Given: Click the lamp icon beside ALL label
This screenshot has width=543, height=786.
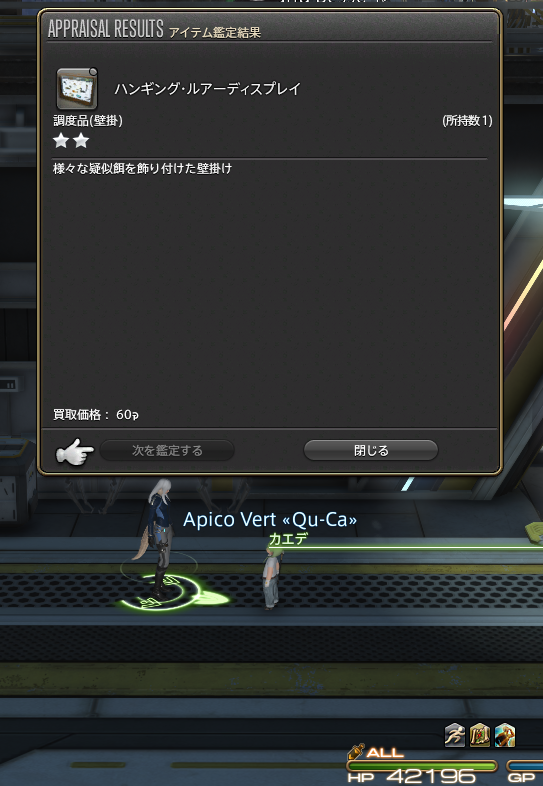Looking at the screenshot, I should click(355, 752).
